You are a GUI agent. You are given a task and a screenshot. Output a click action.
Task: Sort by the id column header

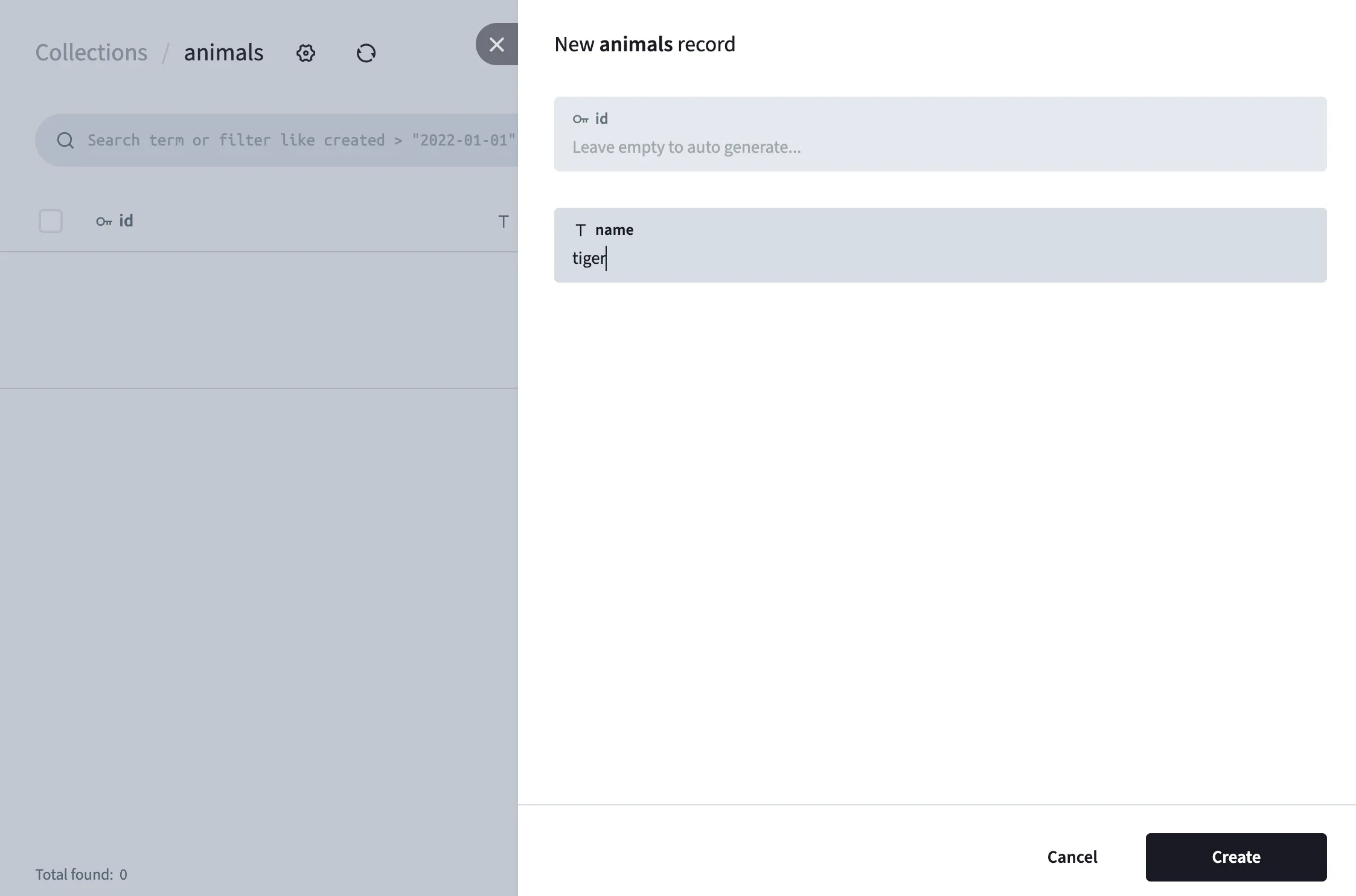point(126,221)
